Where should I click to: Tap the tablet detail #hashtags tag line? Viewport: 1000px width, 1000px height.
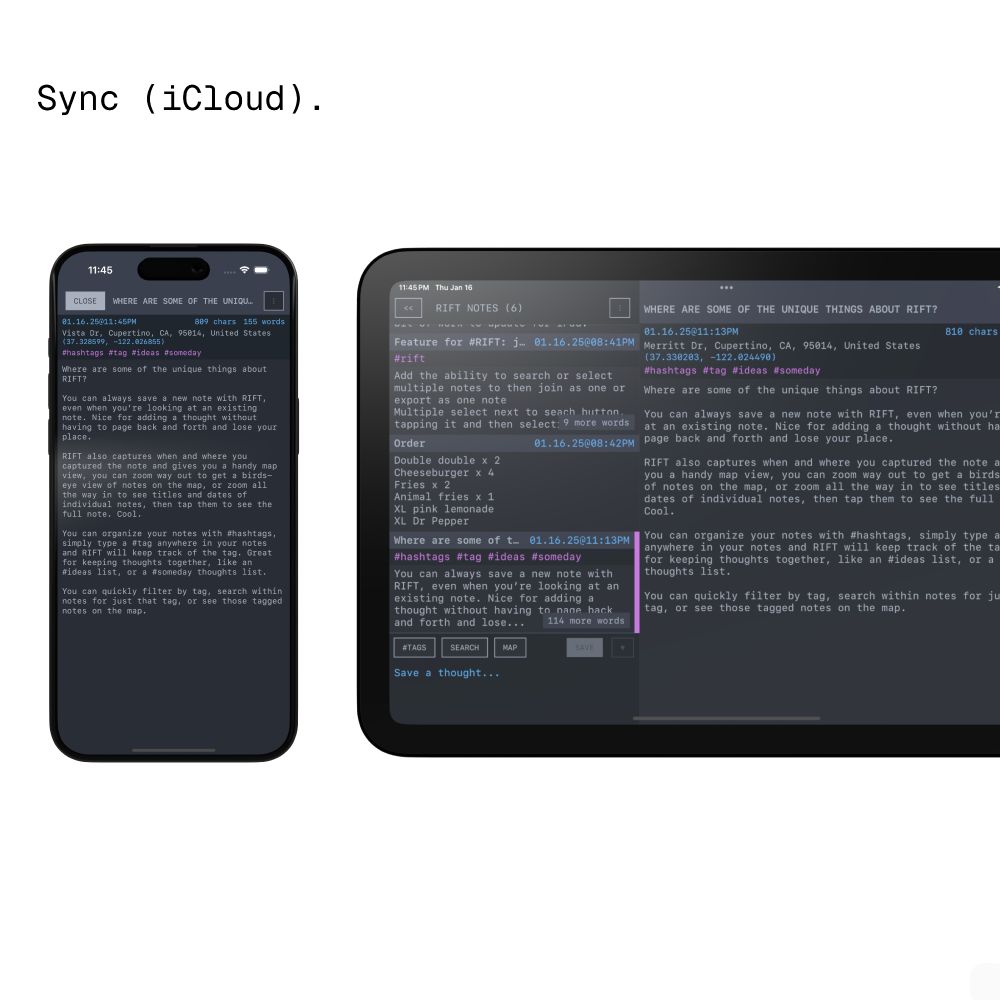pos(732,371)
